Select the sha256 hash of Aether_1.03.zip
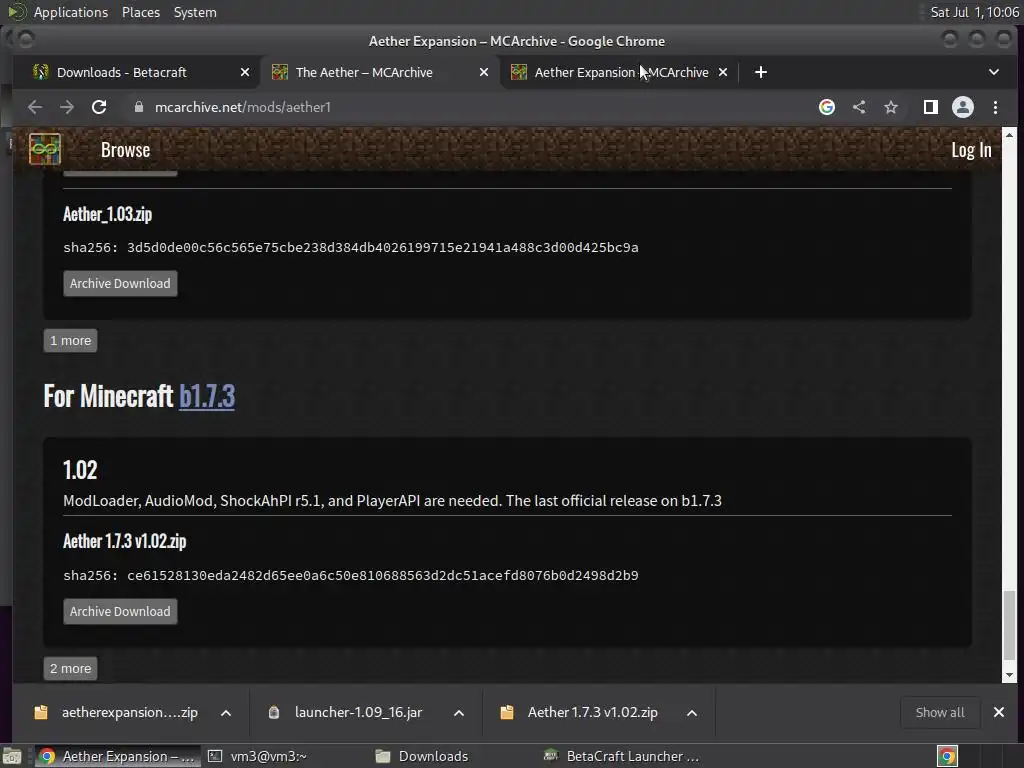1024x768 pixels. 383,248
